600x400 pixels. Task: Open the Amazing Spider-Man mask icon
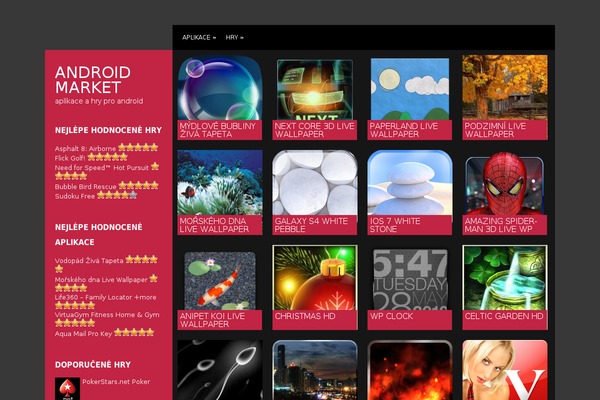point(505,183)
